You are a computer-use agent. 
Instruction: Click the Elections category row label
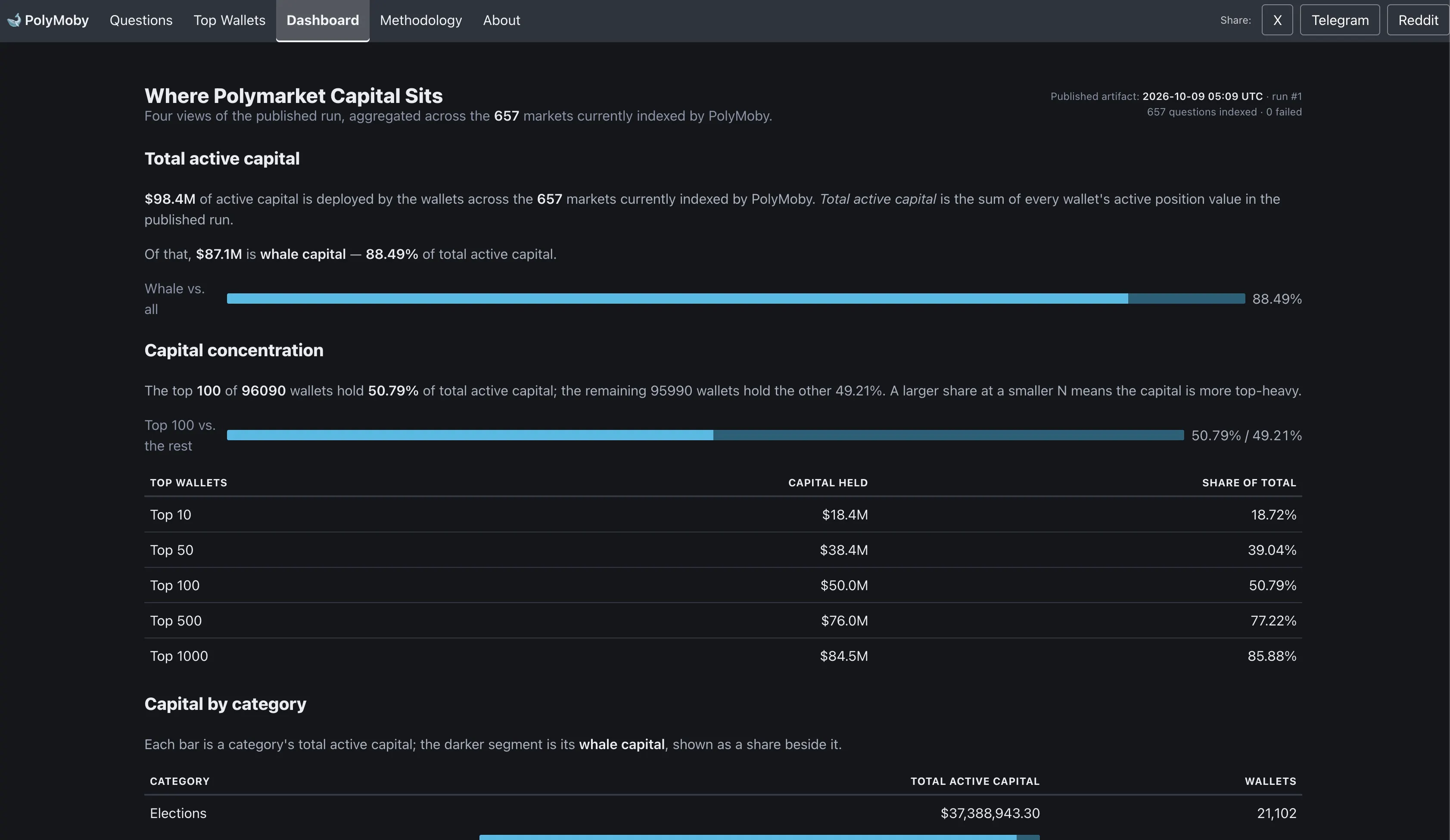(x=178, y=813)
